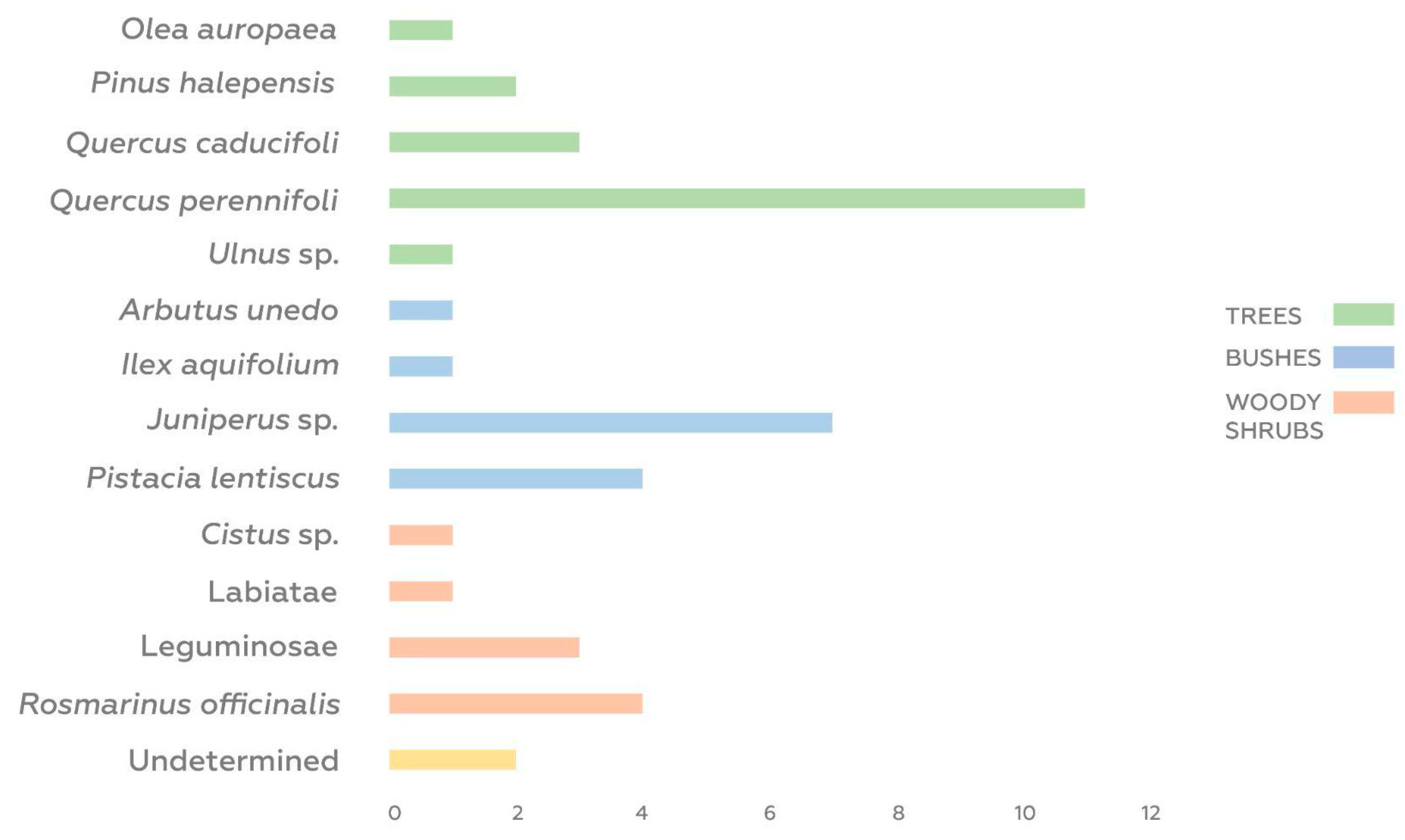Click the WOODY SHRUBS legend text
Image resolution: width=1405 pixels, height=840 pixels.
click(1274, 417)
